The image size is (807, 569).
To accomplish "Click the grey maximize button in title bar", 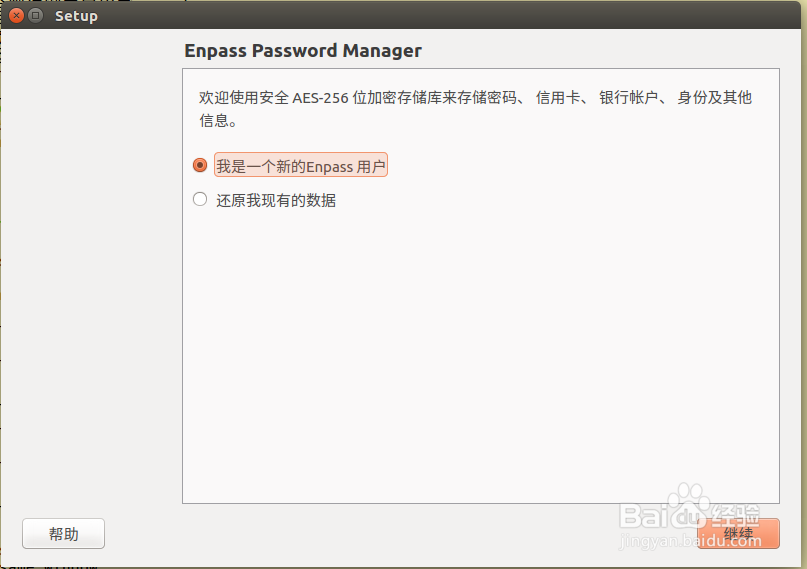I will point(35,16).
